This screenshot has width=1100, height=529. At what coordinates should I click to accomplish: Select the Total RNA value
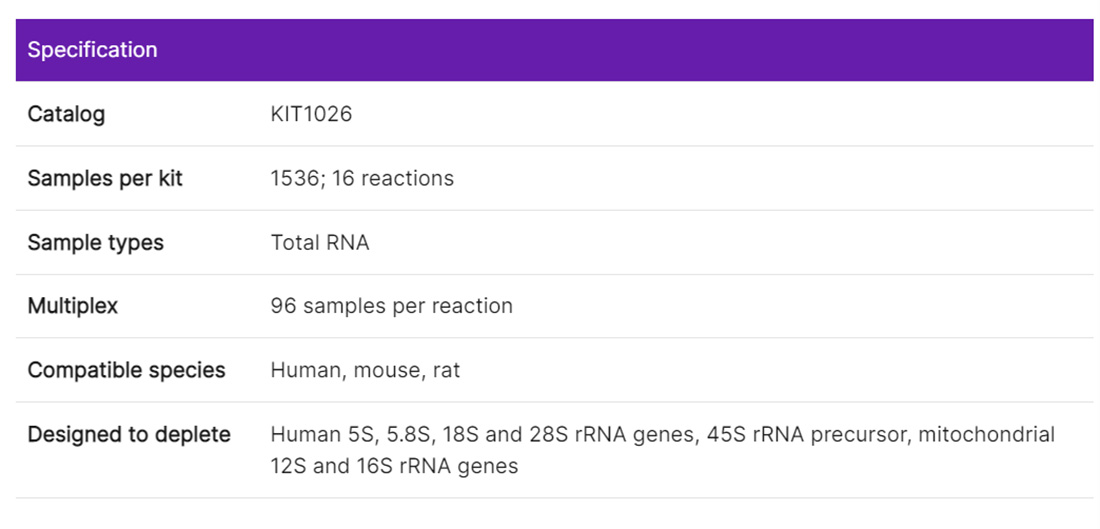319,242
